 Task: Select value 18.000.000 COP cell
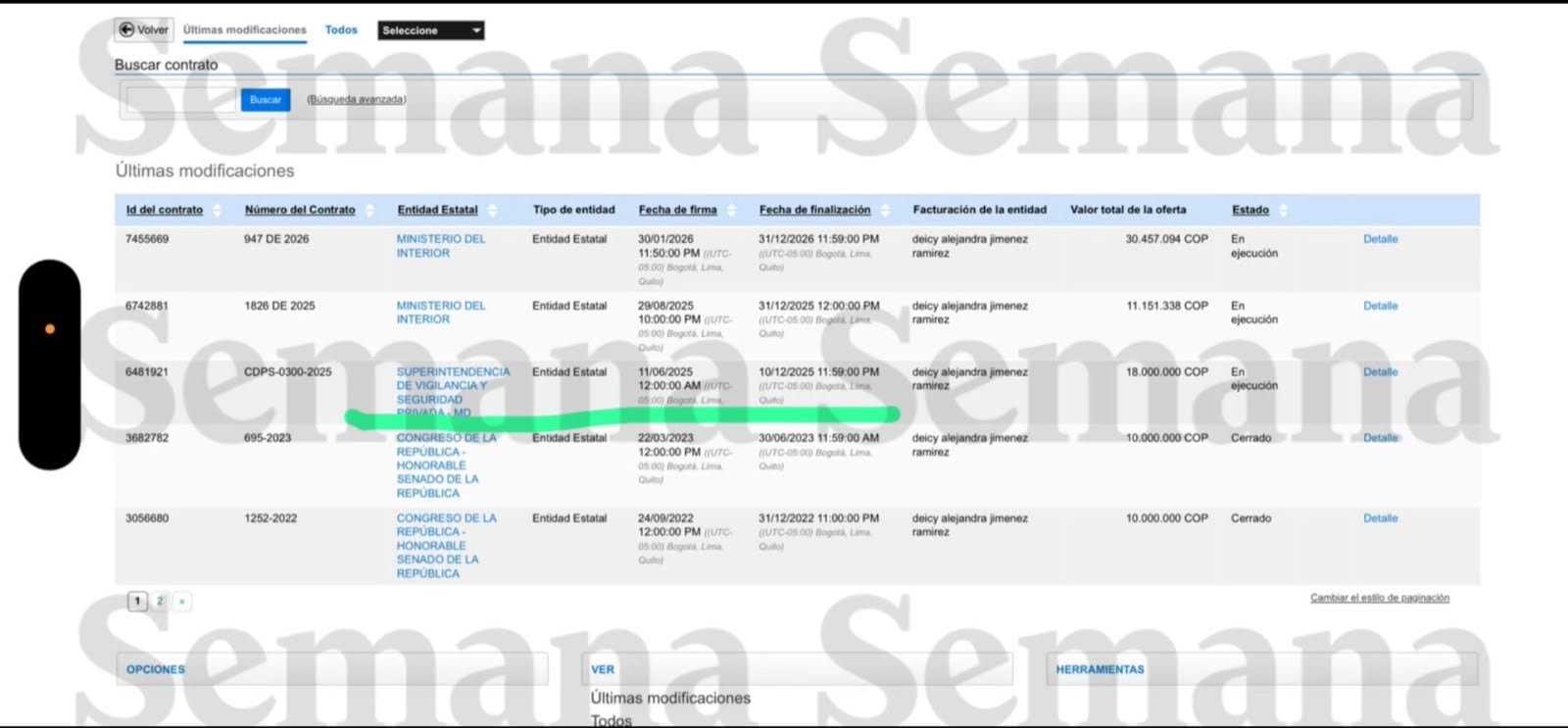1166,372
